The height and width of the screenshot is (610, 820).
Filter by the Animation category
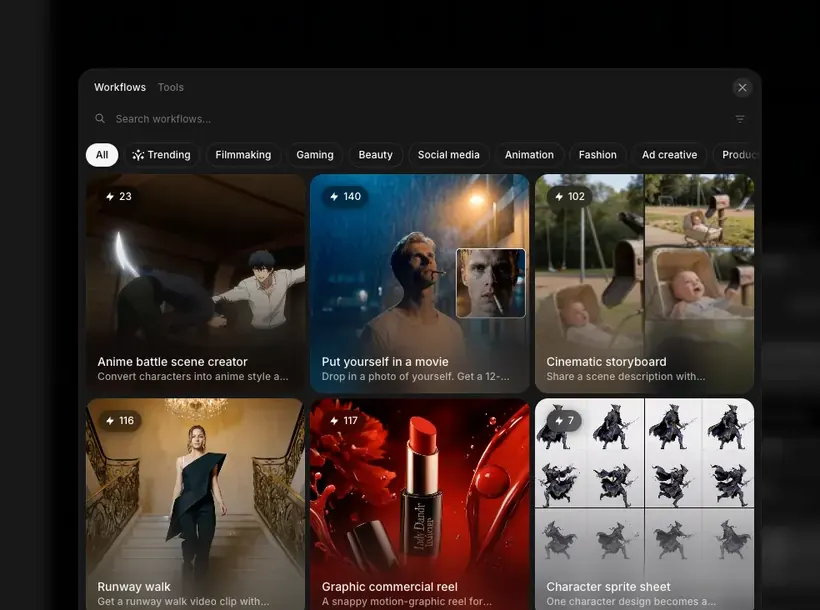click(529, 155)
